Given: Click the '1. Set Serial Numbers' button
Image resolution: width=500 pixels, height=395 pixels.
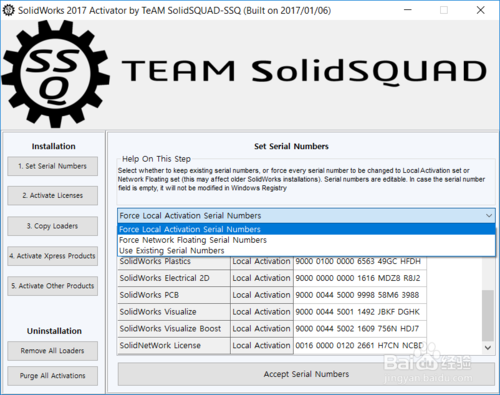Looking at the screenshot, I should (x=53, y=166).
